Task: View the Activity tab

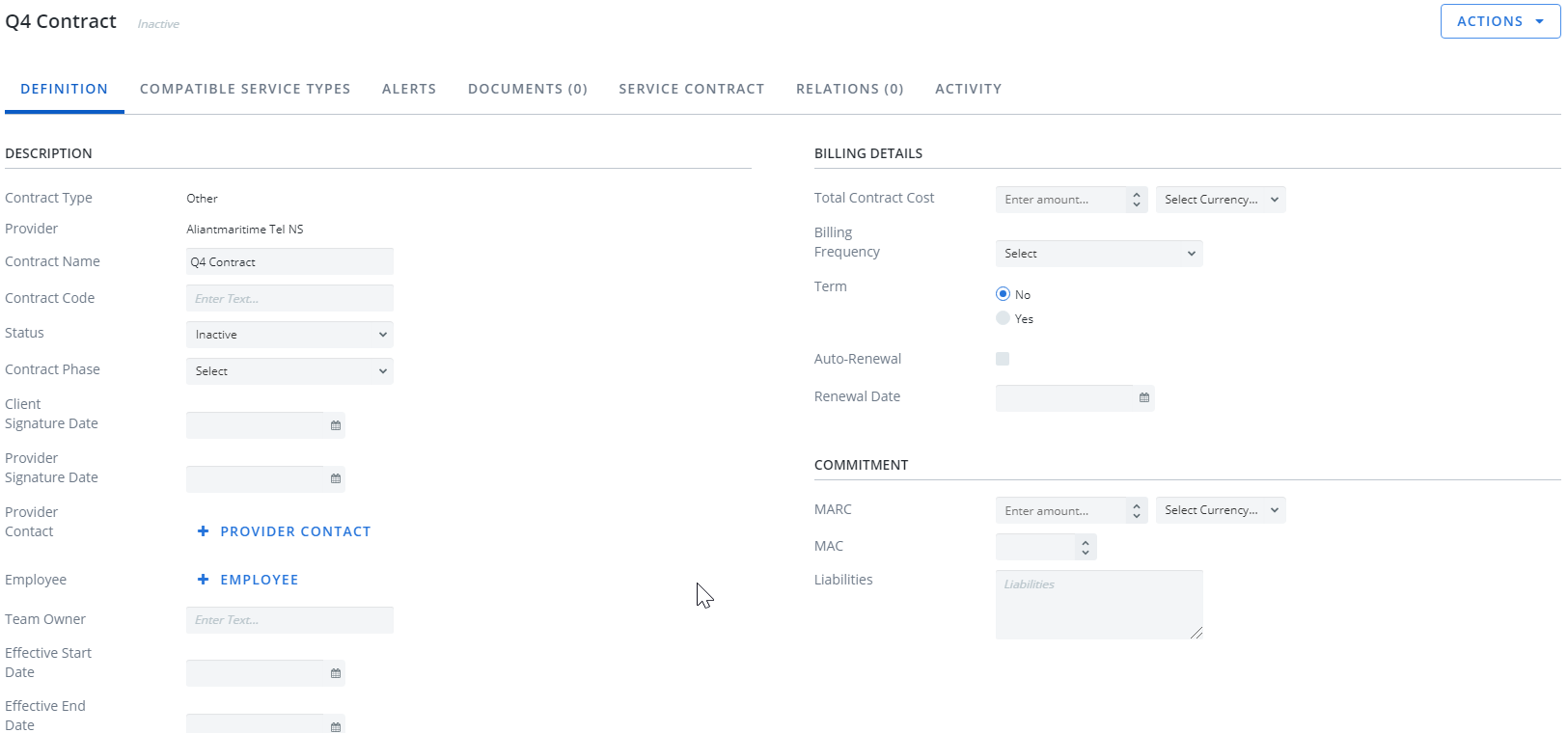Action: click(x=969, y=89)
